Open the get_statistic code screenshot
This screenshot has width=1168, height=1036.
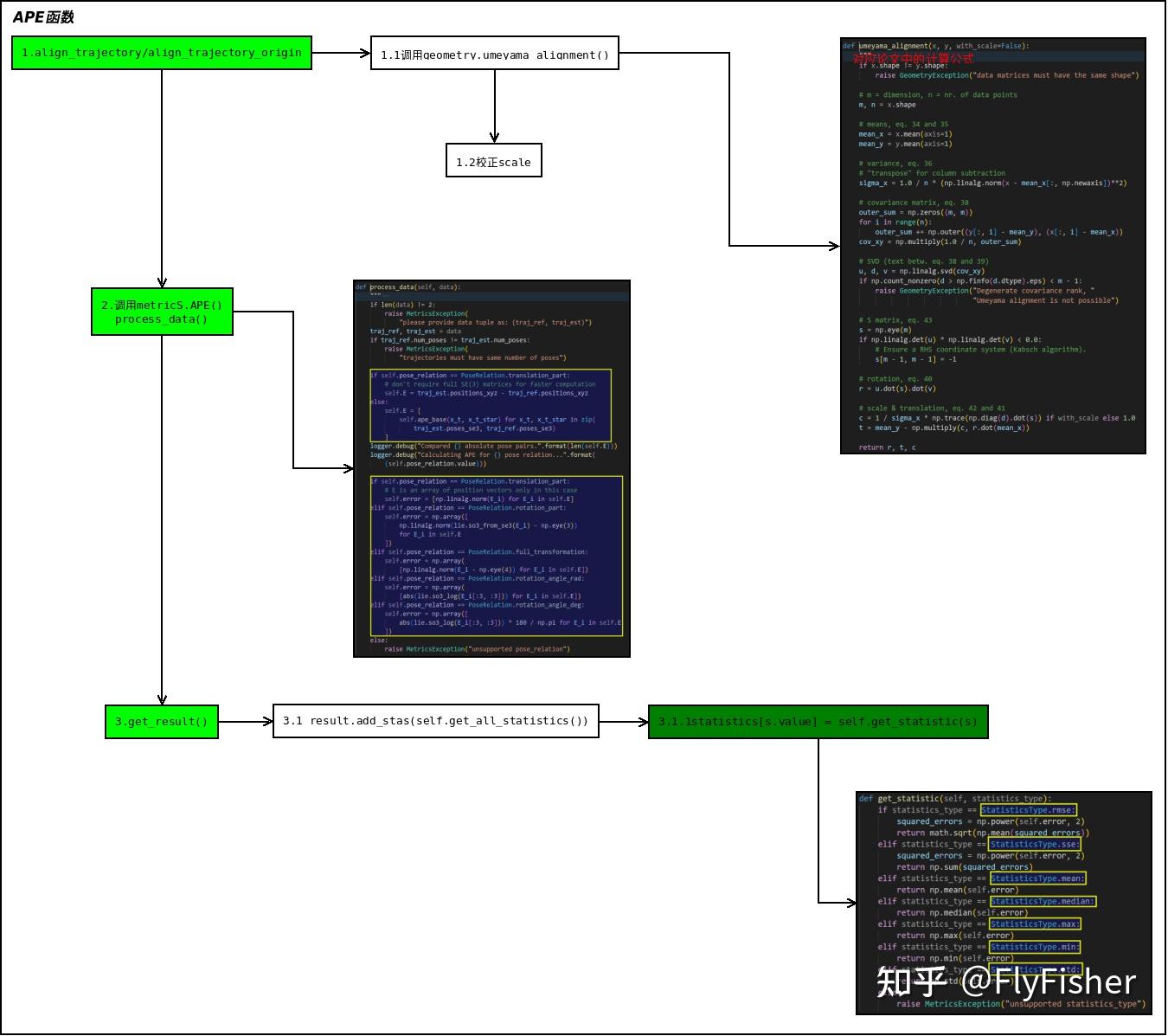1004,903
